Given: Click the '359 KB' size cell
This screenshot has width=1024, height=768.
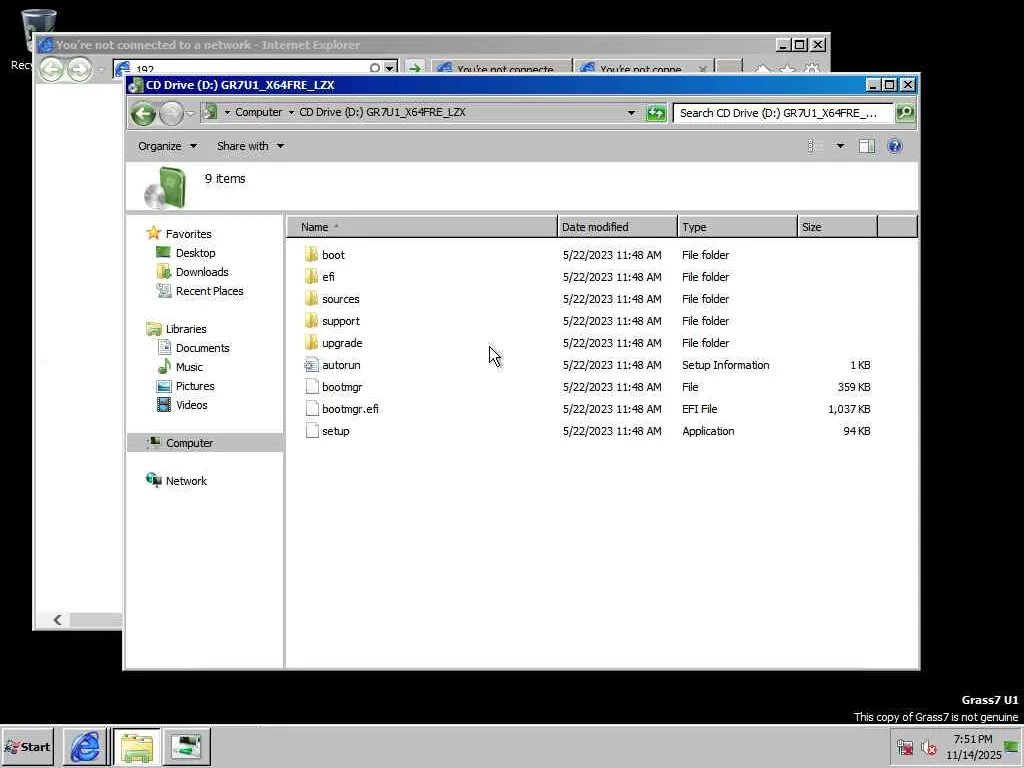Looking at the screenshot, I should click(854, 387).
